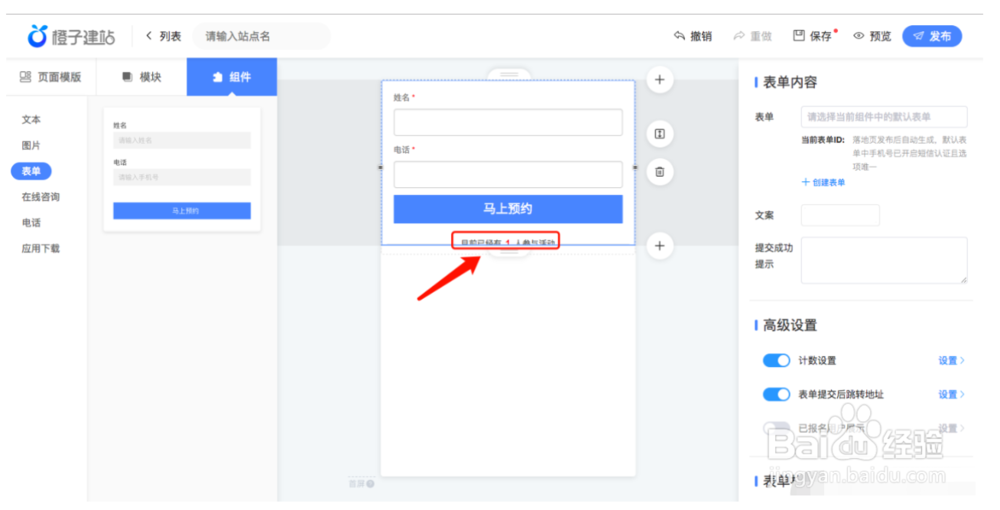1000x510 pixels.
Task: Click the 提交成功提示 text area
Action: point(884,260)
